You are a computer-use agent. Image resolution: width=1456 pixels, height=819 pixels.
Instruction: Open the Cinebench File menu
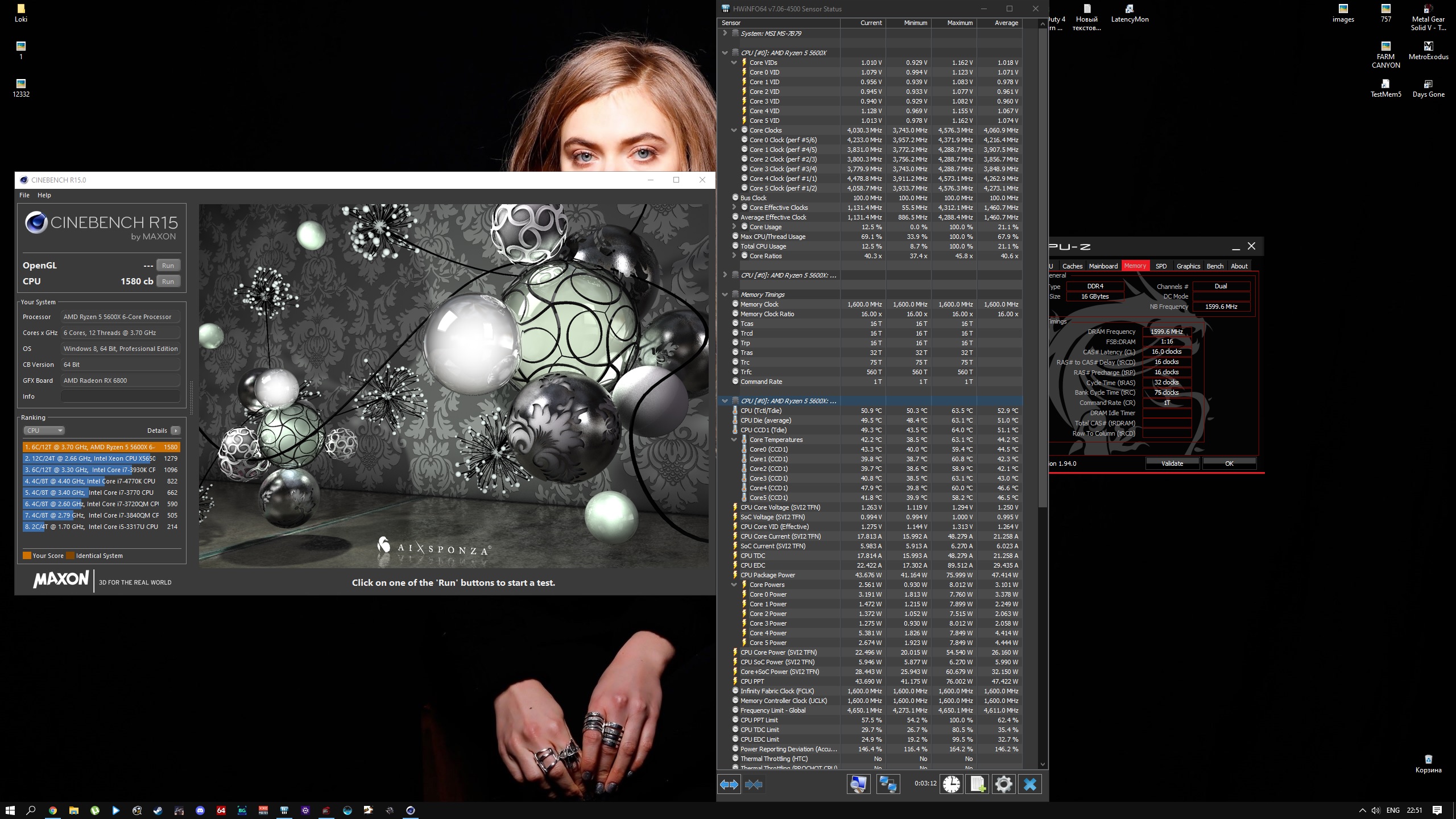pyautogui.click(x=24, y=195)
